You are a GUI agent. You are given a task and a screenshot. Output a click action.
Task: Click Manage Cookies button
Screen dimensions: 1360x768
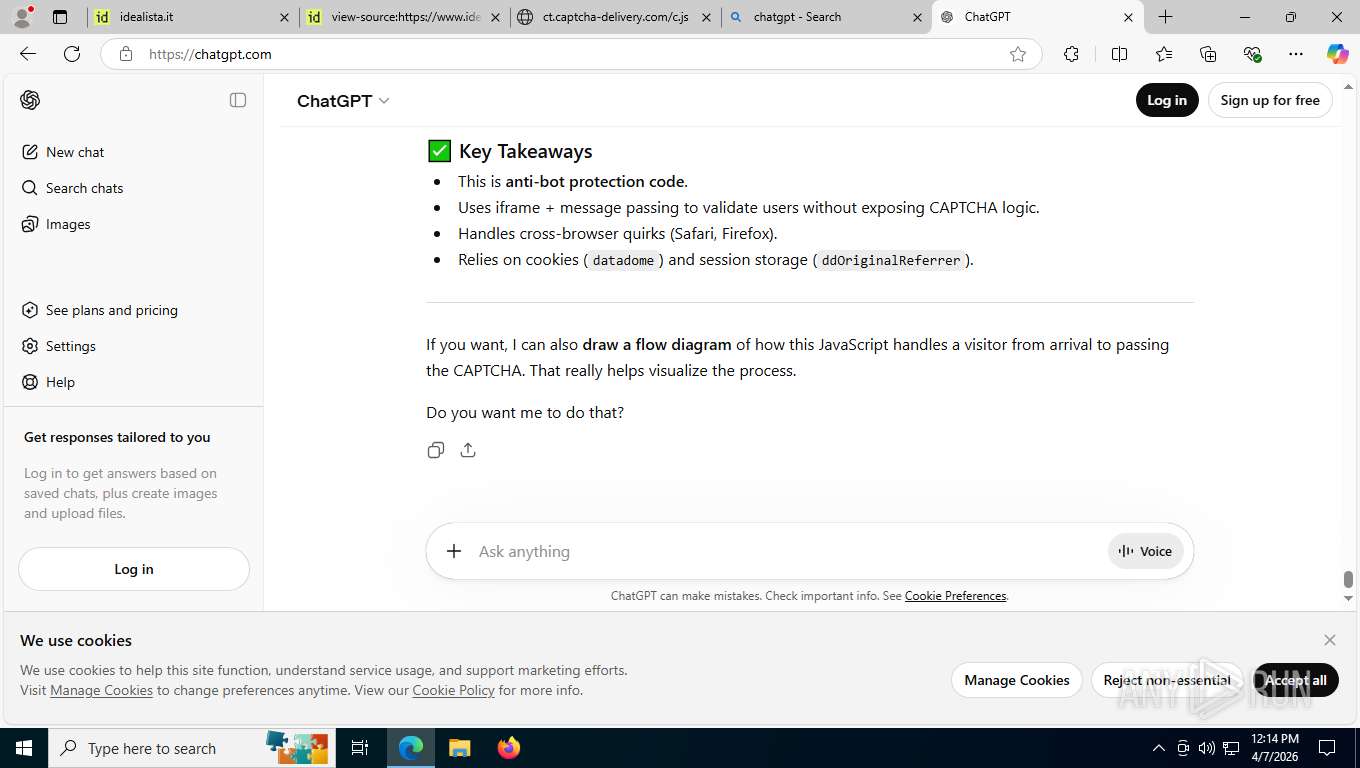point(1017,680)
